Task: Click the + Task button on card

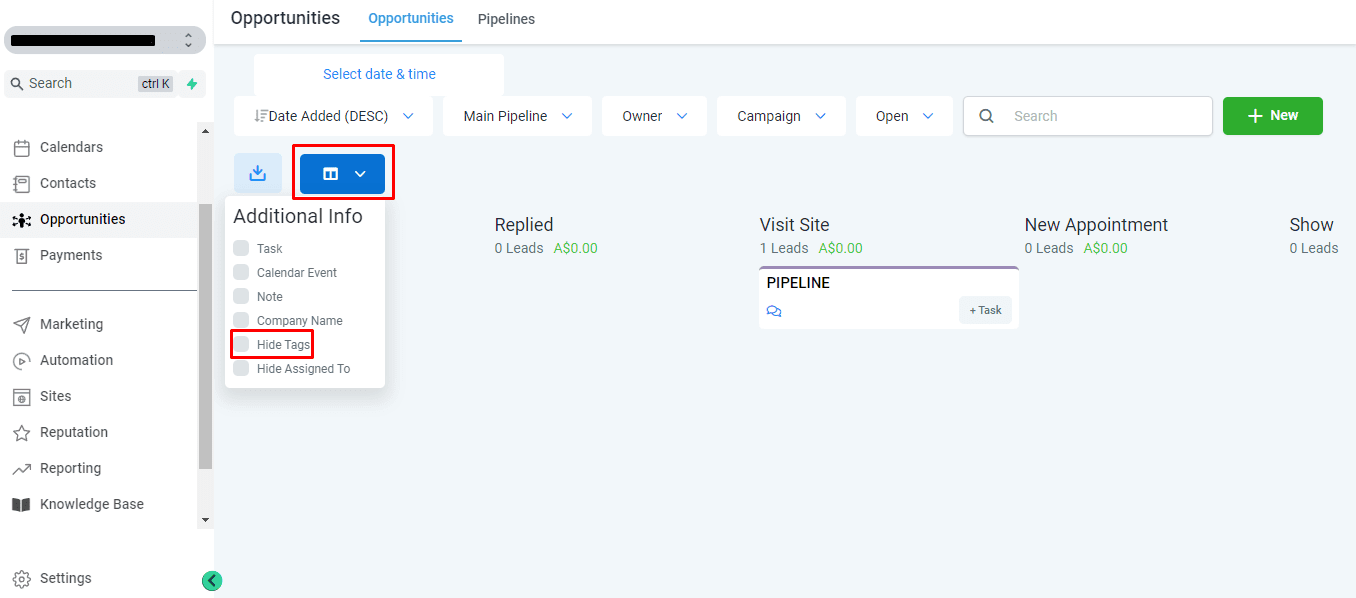Action: 985,310
